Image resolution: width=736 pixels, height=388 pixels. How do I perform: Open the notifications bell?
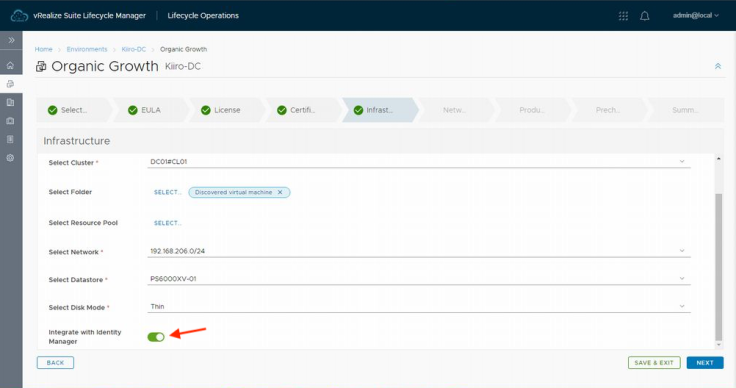(x=645, y=16)
